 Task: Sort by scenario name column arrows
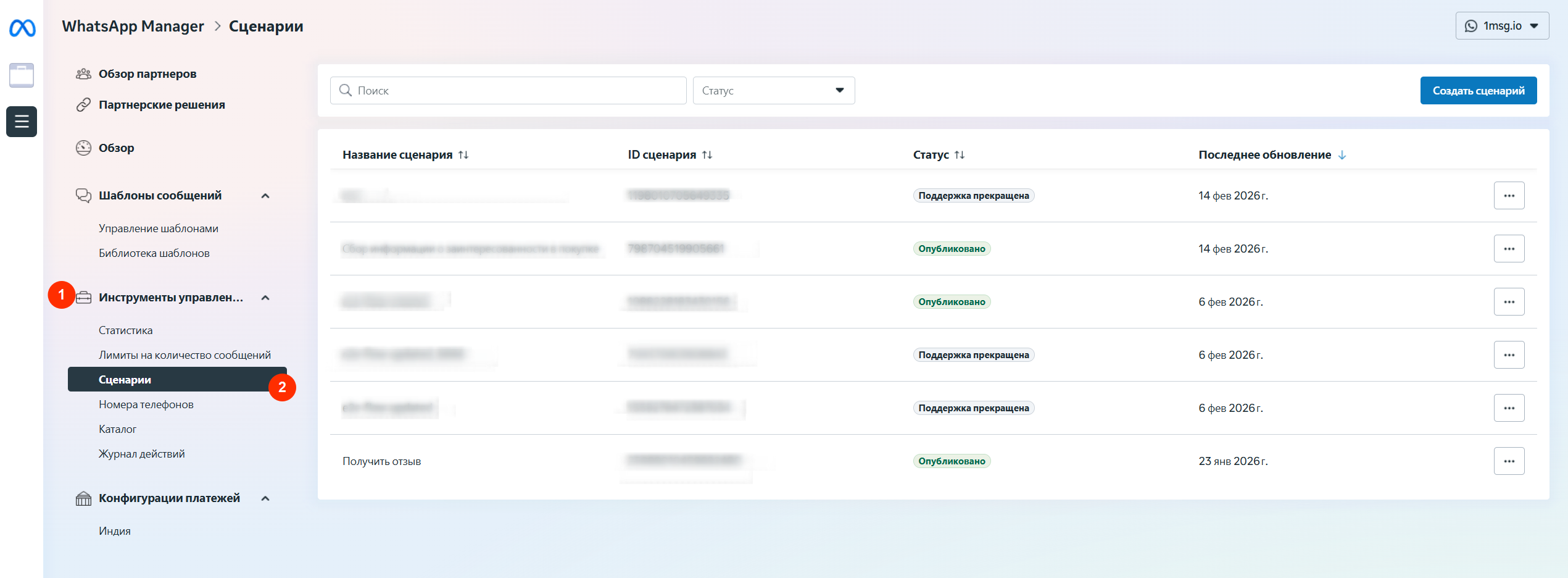pyautogui.click(x=463, y=155)
